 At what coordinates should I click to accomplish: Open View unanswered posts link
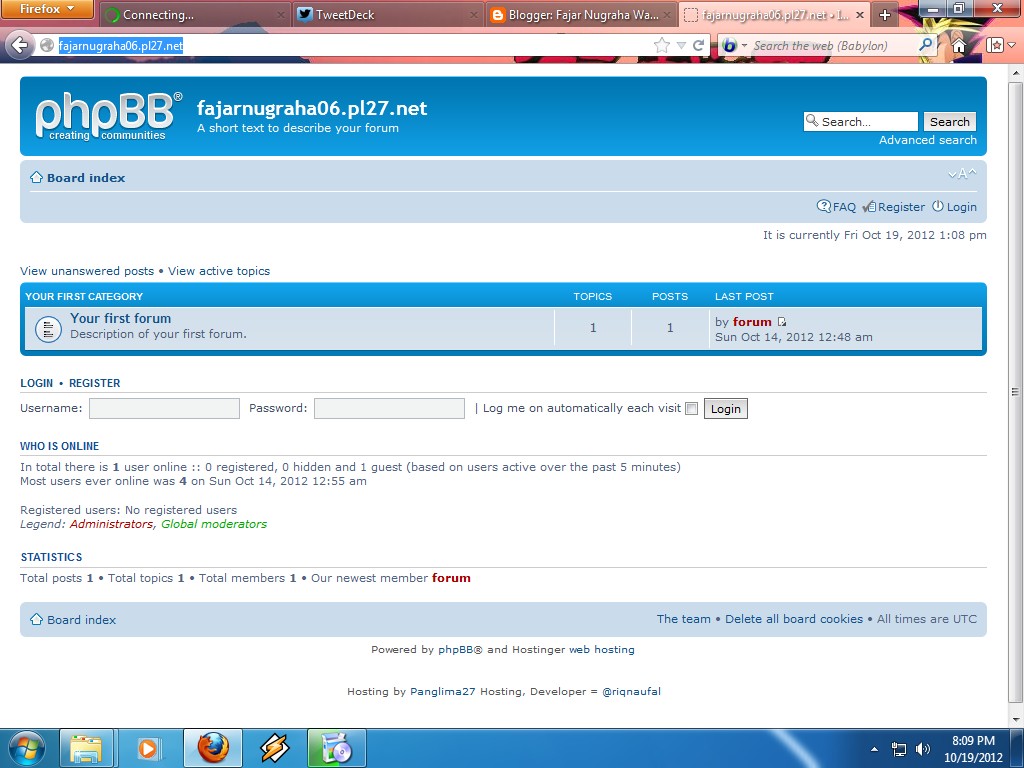click(87, 271)
